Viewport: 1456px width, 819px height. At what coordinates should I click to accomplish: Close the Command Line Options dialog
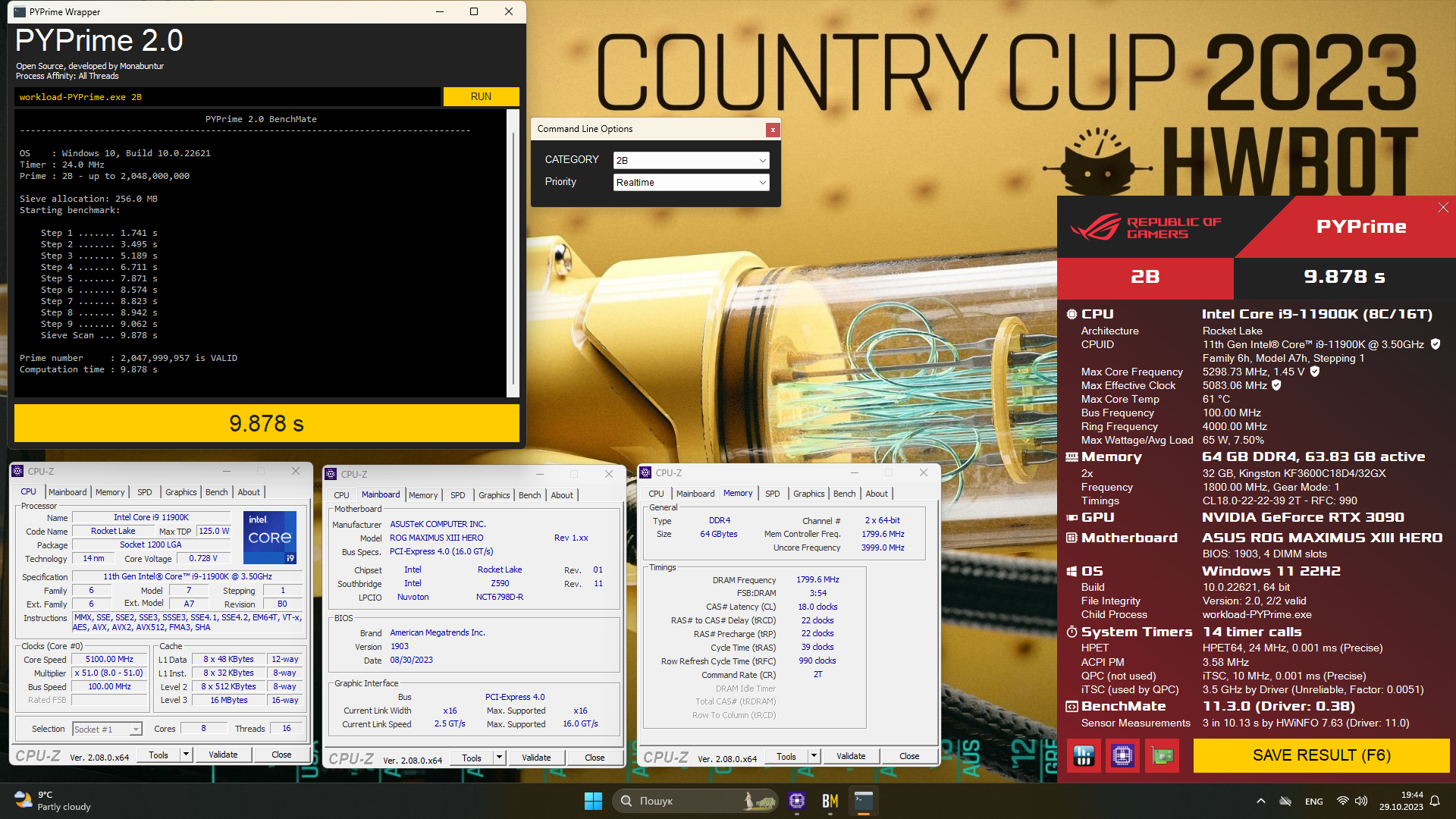tap(772, 130)
